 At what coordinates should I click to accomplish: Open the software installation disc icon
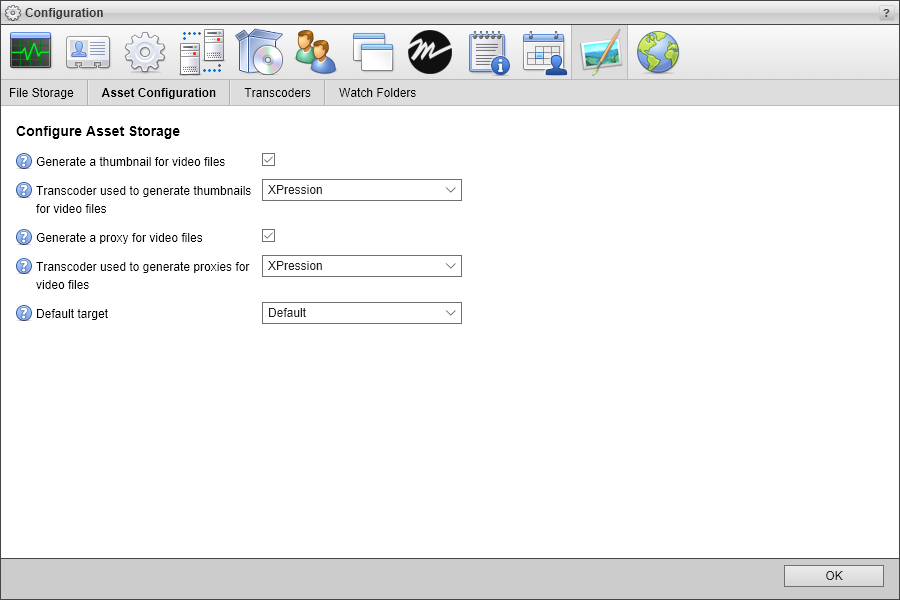tap(258, 51)
